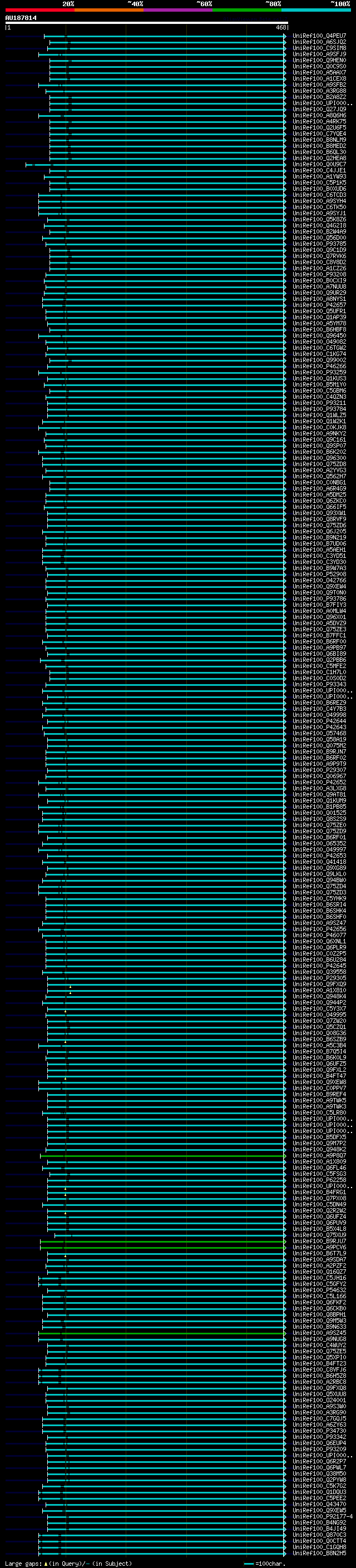Viewport: 356px width, 1568px height.
Task: Select hit label UniRef100_Q6CKB0
Action: coord(319,1308)
